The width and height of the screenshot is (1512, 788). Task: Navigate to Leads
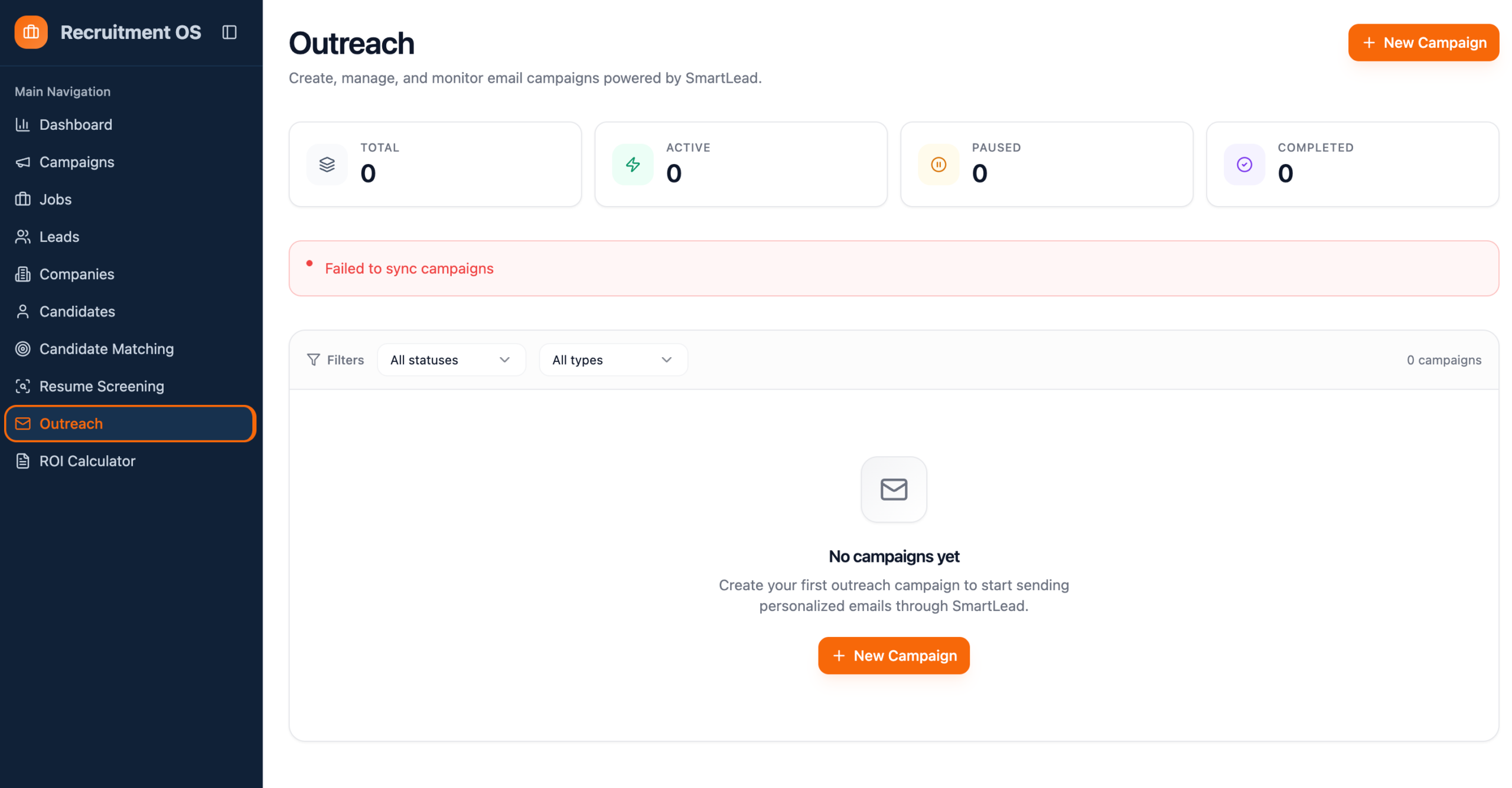pyautogui.click(x=130, y=237)
